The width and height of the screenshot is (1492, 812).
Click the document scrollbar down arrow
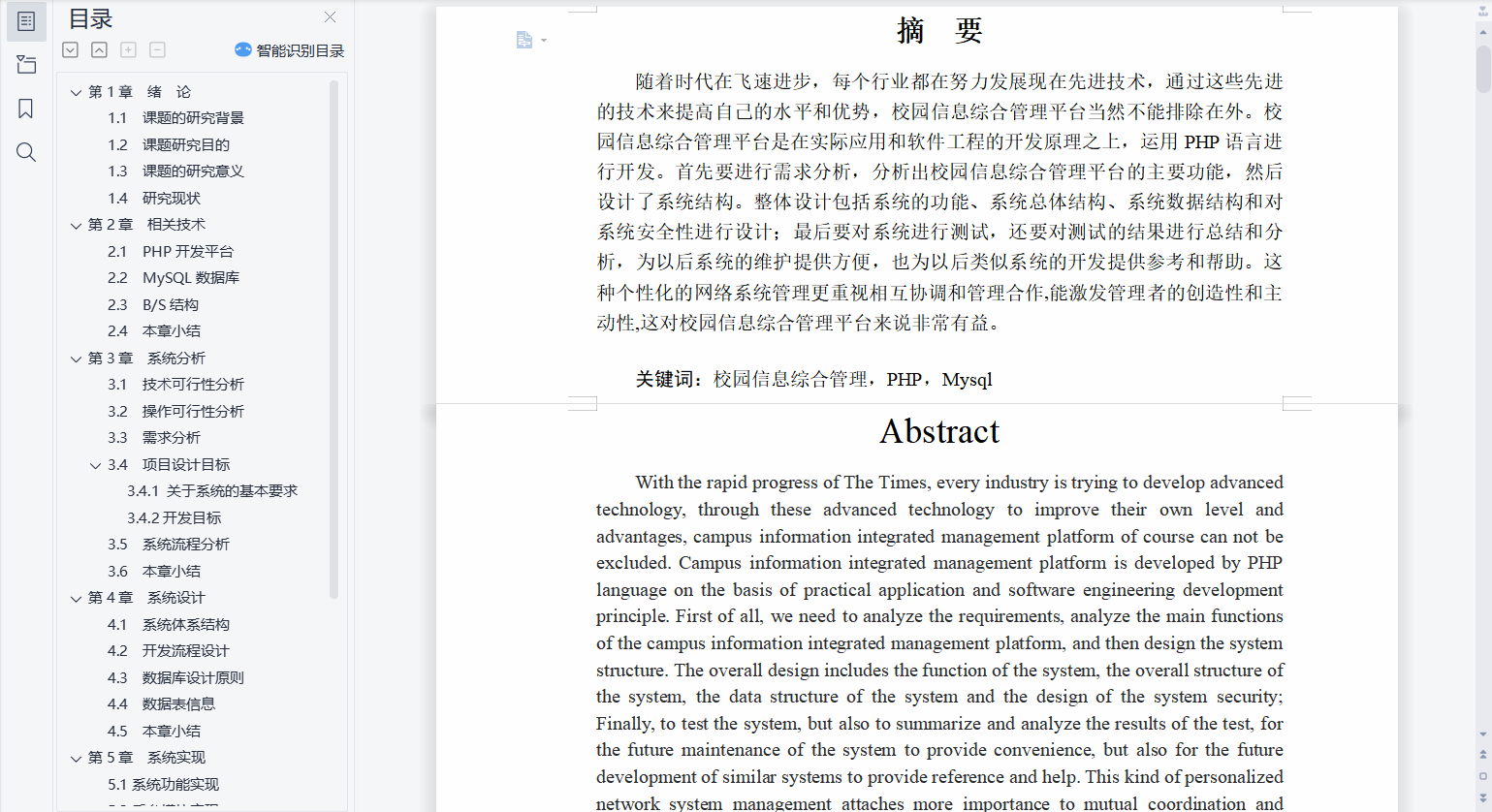[x=1483, y=734]
